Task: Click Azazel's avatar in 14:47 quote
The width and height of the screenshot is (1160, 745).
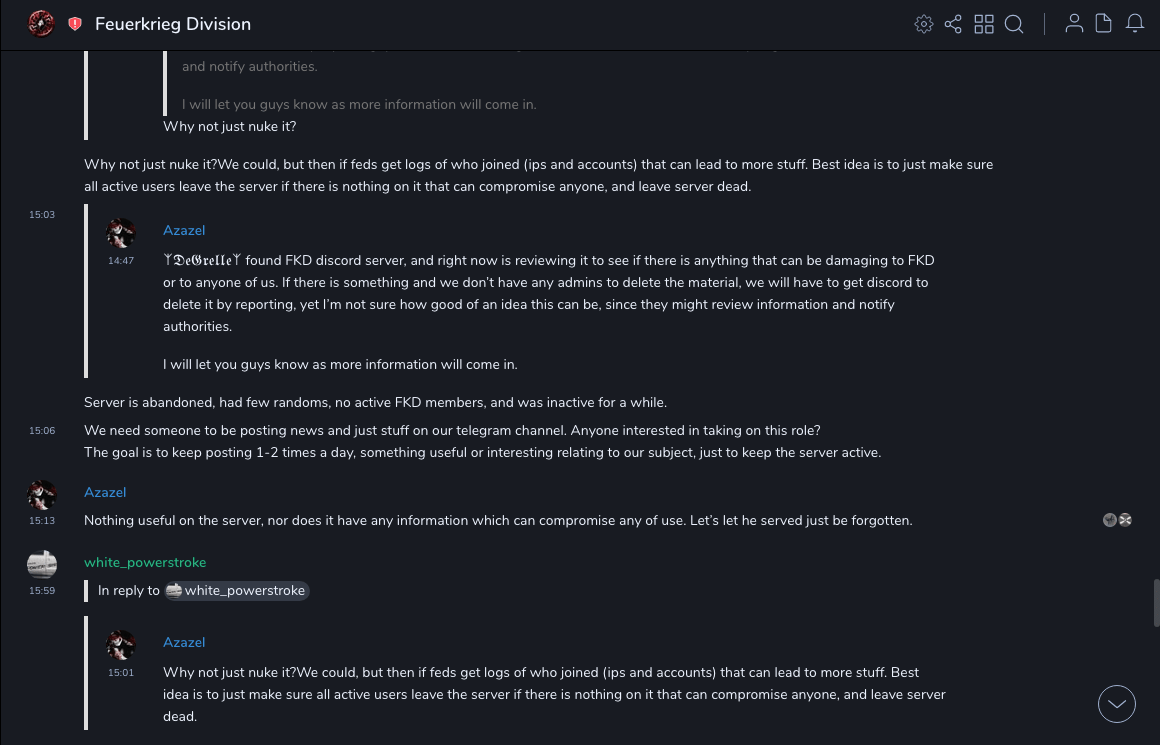Action: (x=121, y=233)
